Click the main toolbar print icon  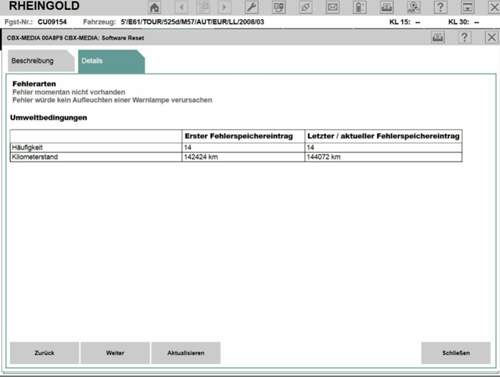click(386, 7)
